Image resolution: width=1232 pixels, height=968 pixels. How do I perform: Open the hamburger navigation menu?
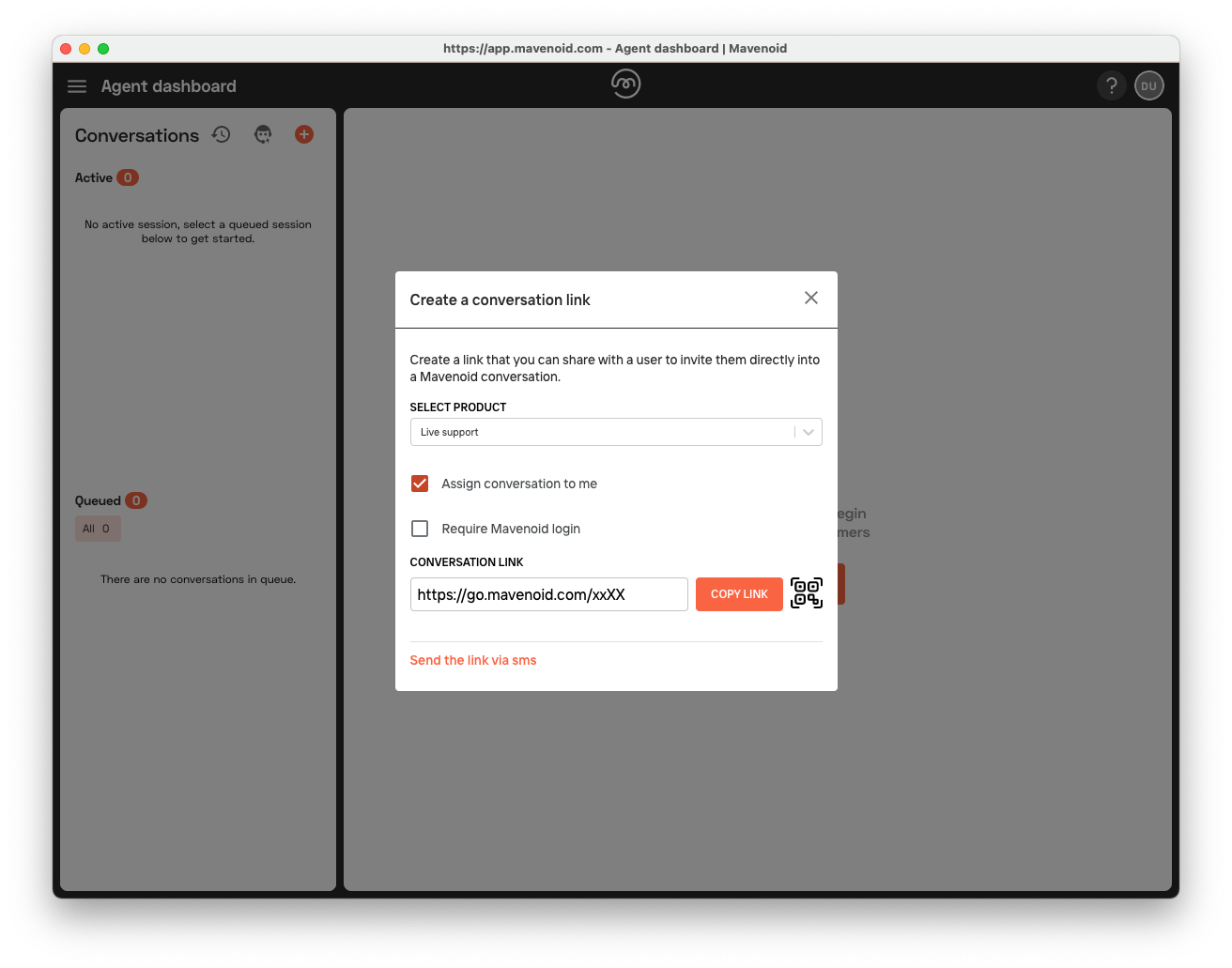point(77,86)
